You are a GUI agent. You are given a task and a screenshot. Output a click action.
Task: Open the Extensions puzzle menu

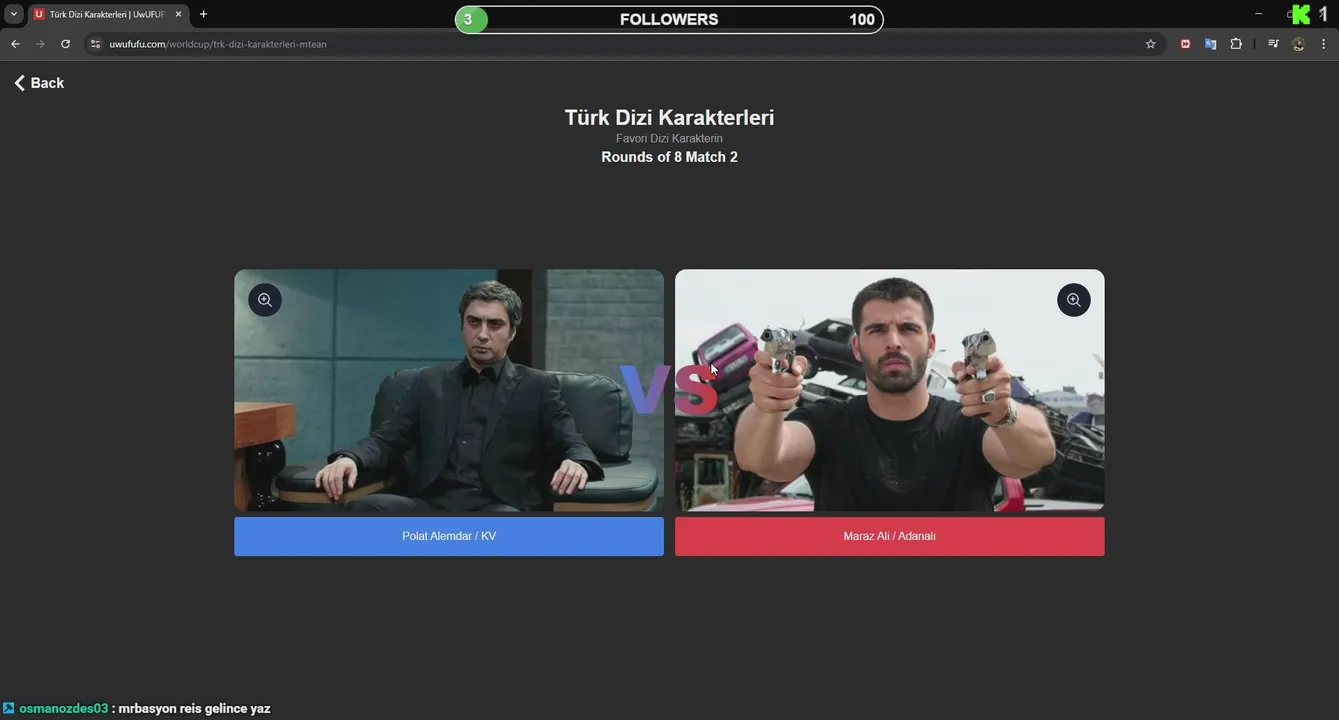pyautogui.click(x=1236, y=44)
